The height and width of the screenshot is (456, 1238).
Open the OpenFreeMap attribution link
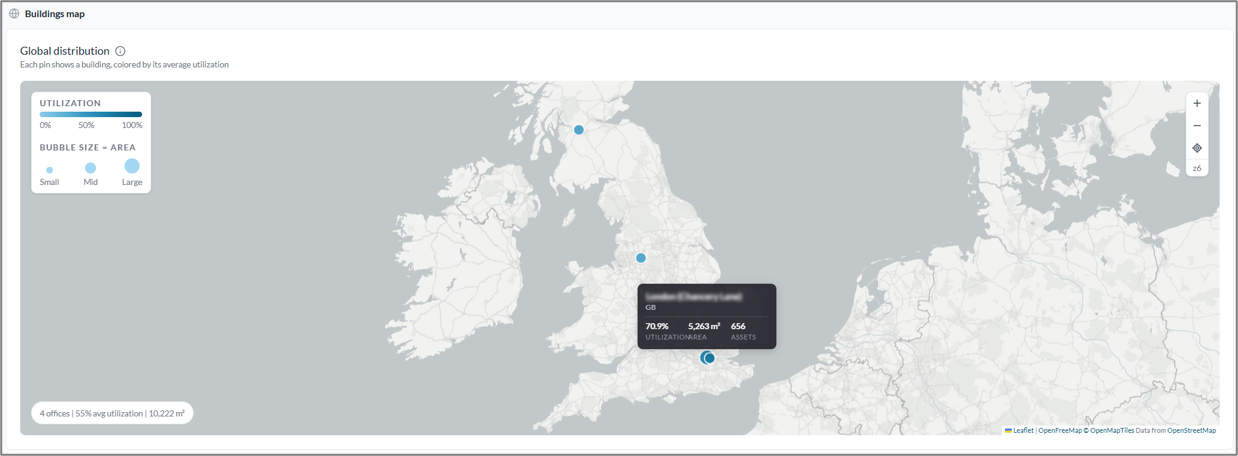pos(1060,430)
